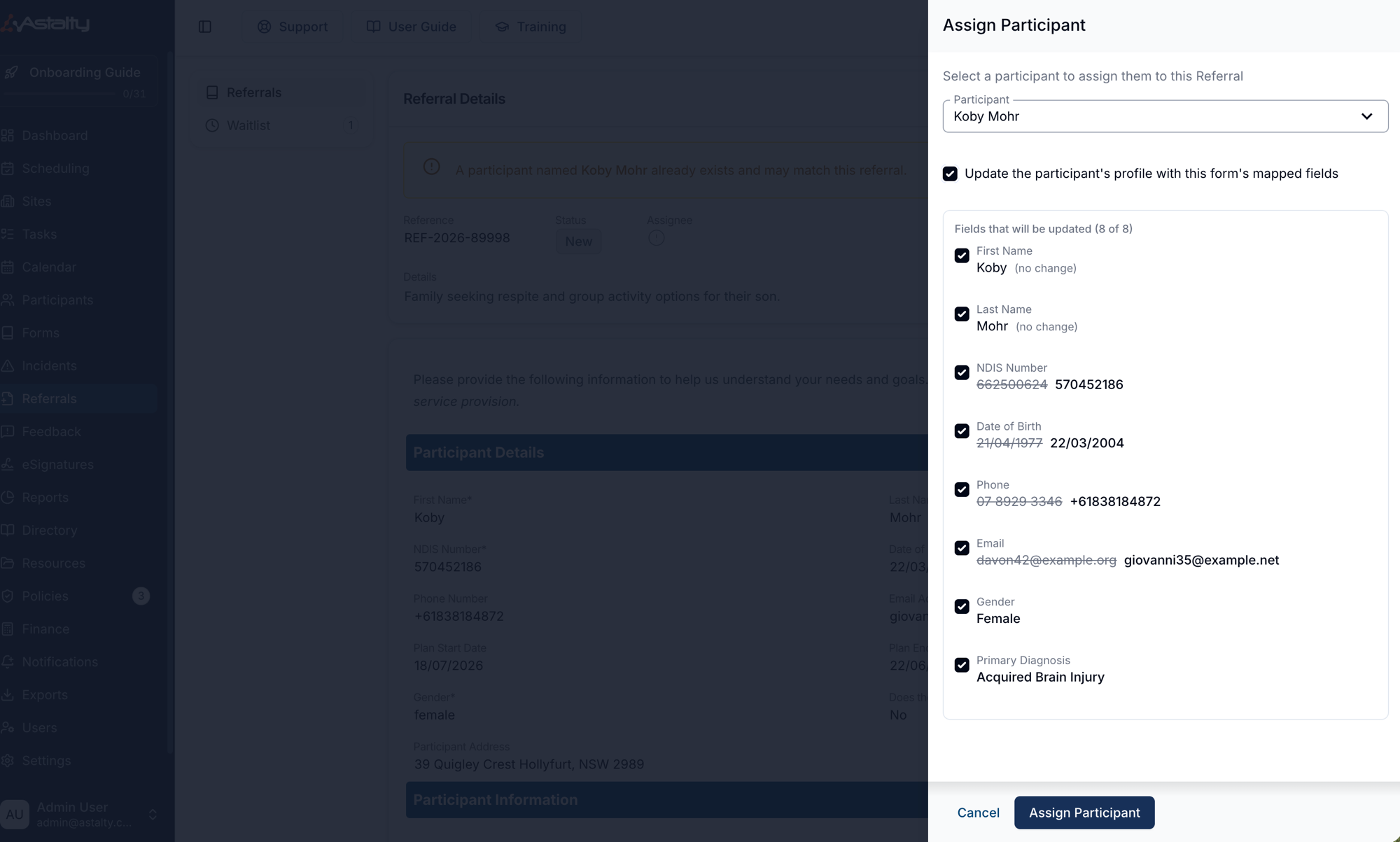This screenshot has height=842, width=1400.
Task: Click the Waitlist clock icon
Action: [212, 125]
